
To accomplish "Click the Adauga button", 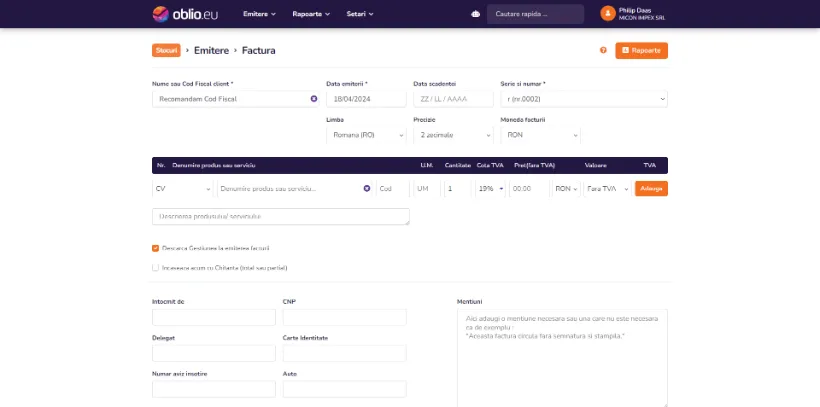I will [651, 188].
